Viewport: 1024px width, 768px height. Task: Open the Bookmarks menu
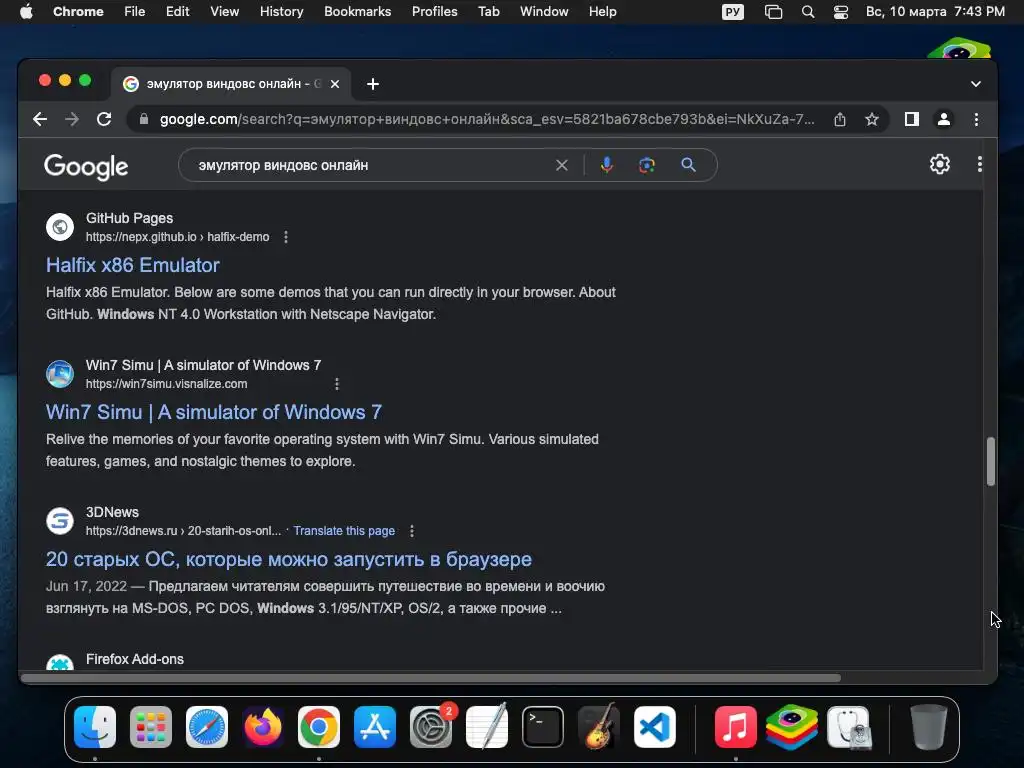pos(357,12)
